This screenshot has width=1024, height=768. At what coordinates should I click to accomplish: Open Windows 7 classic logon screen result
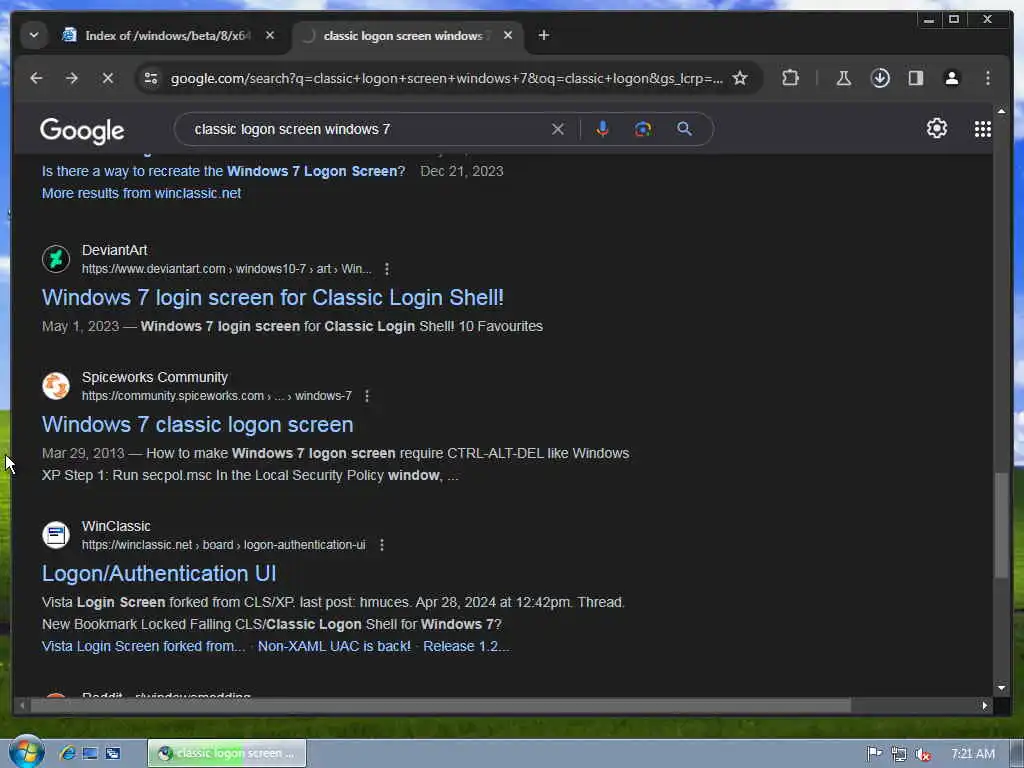[198, 424]
